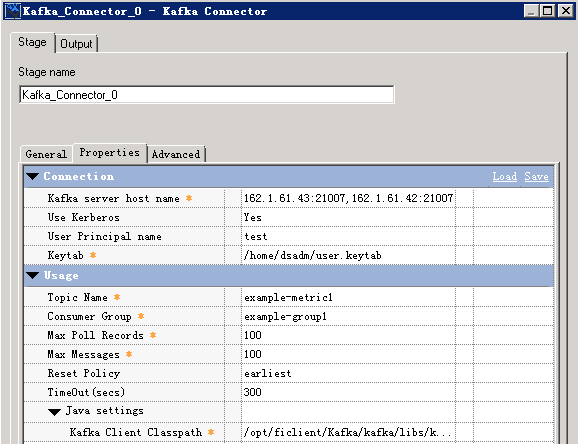This screenshot has height=444, width=578.
Task: Click the Save link
Action: point(536,176)
